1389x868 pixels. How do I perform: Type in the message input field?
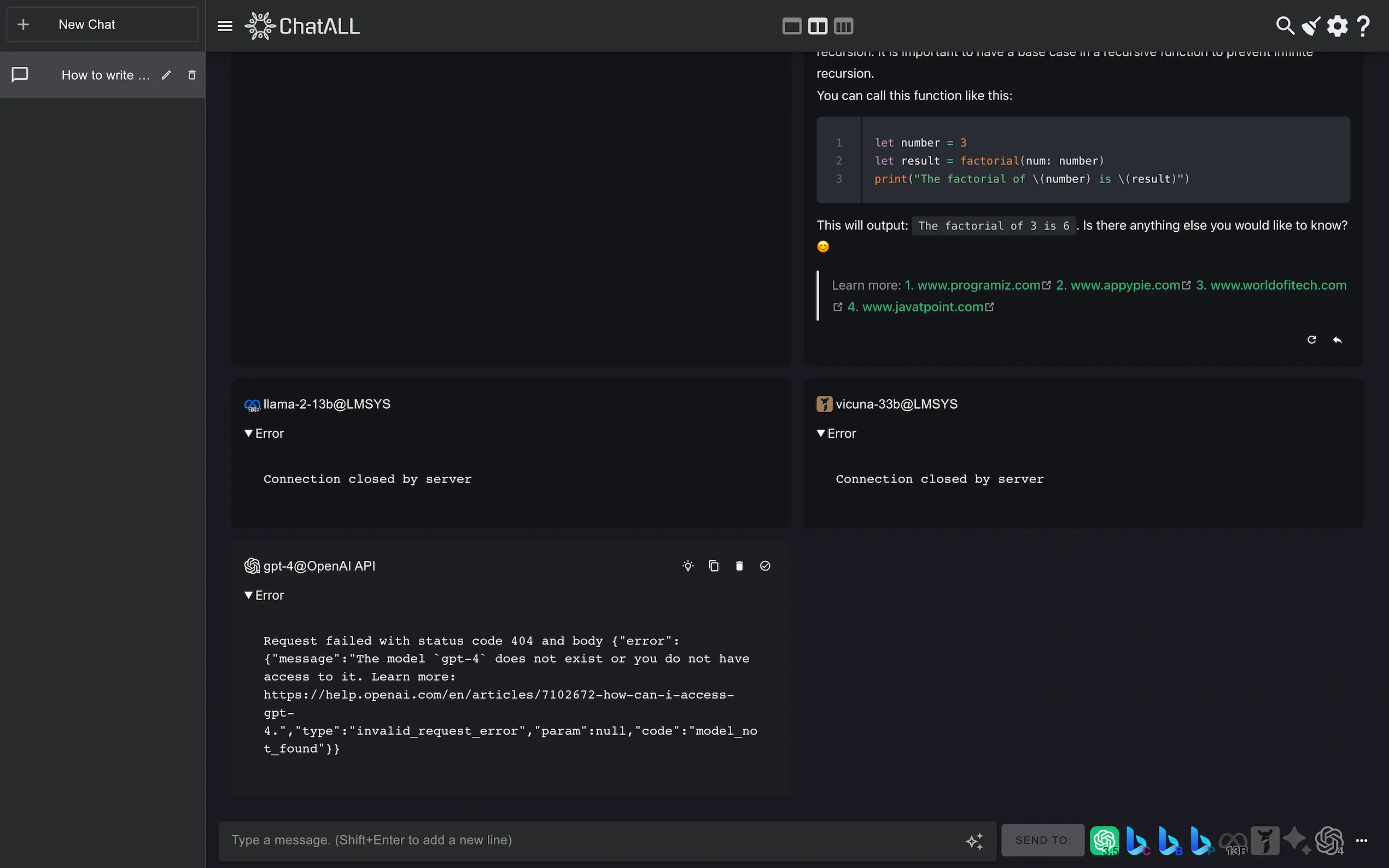[592, 841]
